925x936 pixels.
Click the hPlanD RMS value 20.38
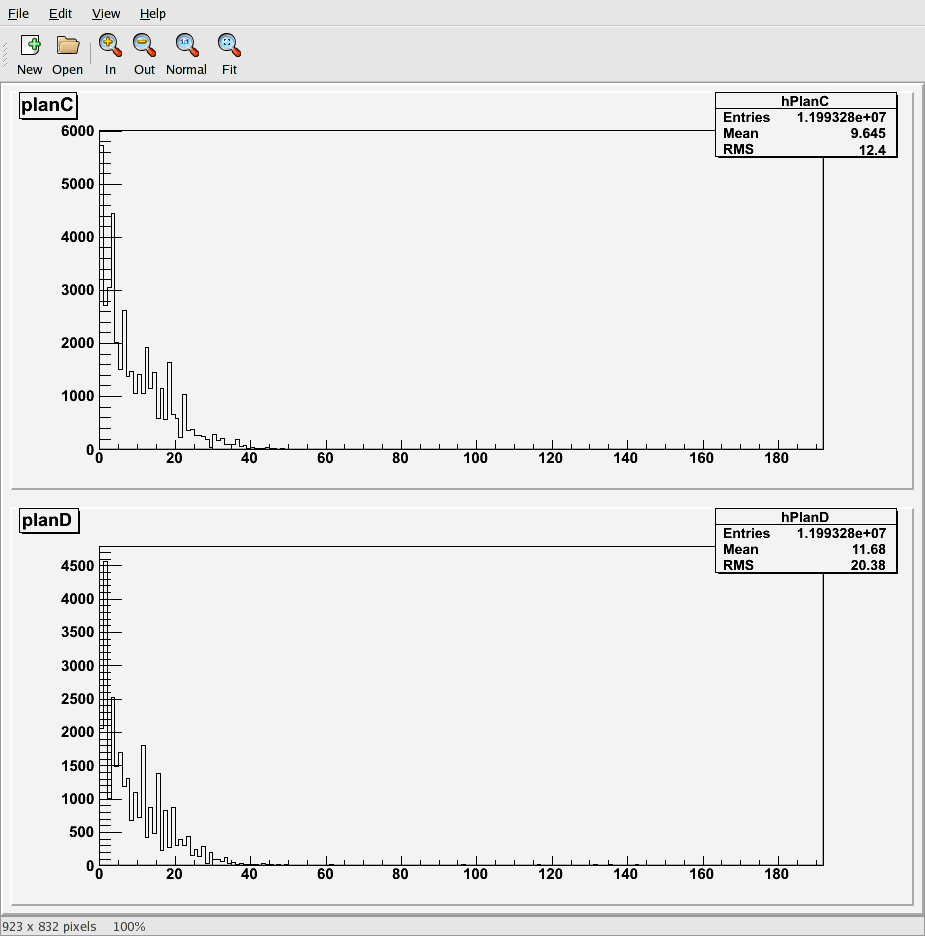pos(868,565)
